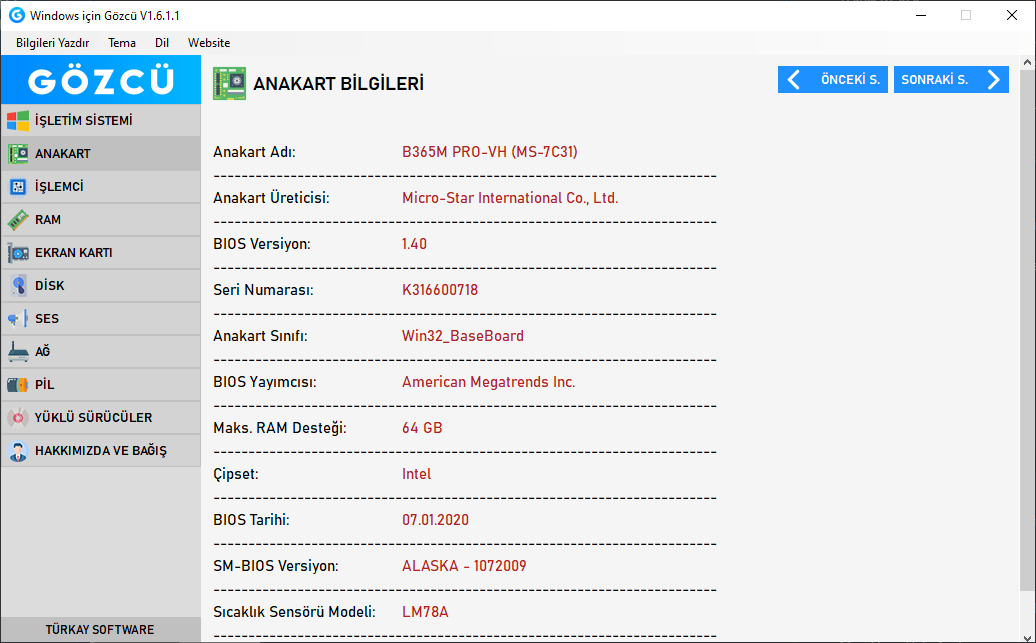
Task: Click the BIOS date 07.01.2020
Action: (435, 520)
